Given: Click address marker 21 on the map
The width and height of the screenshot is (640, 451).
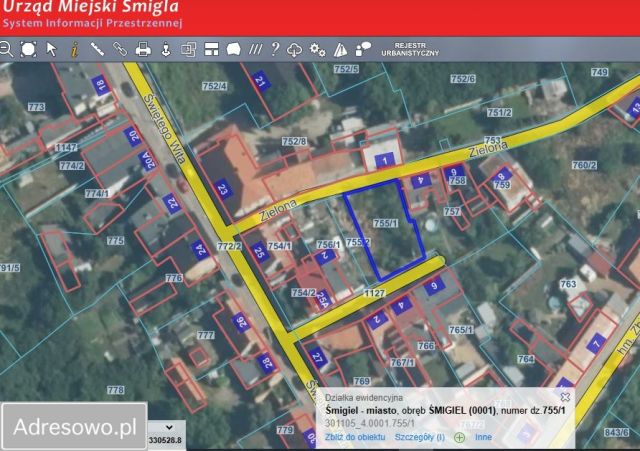Looking at the screenshot, I should coord(260,80).
